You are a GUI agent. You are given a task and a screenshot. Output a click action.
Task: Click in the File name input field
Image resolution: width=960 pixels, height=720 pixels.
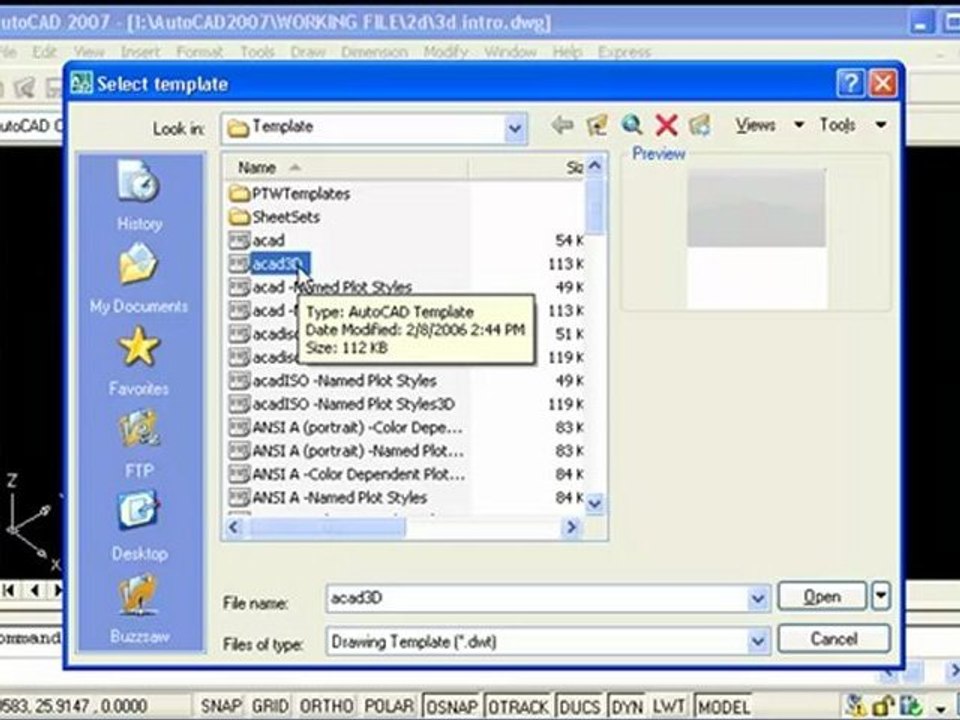click(536, 598)
